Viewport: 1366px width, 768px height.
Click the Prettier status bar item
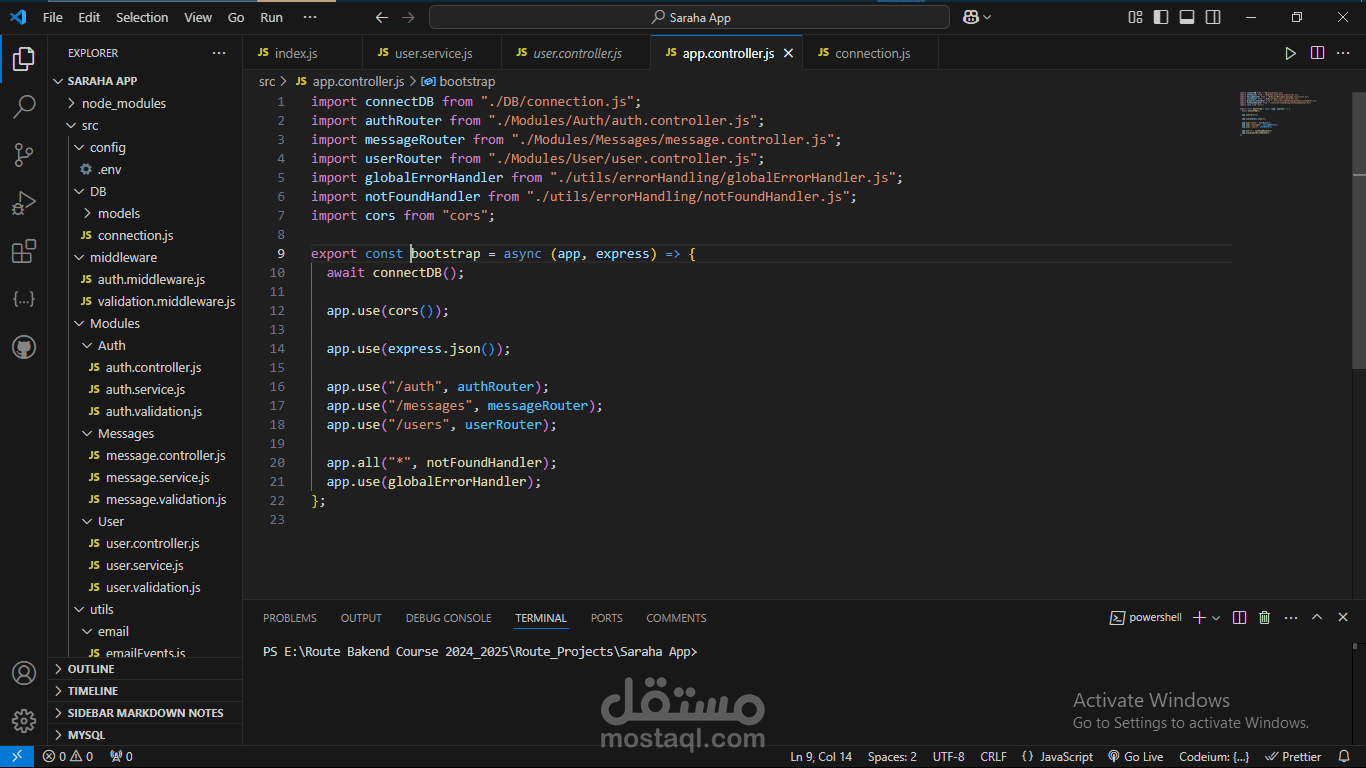[x=1293, y=757]
